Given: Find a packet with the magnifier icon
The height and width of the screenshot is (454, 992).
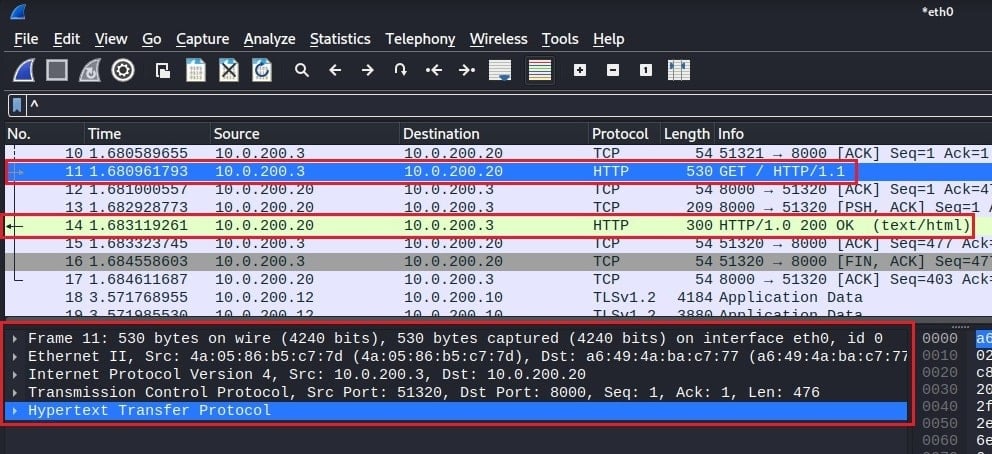Looking at the screenshot, I should [x=302, y=70].
